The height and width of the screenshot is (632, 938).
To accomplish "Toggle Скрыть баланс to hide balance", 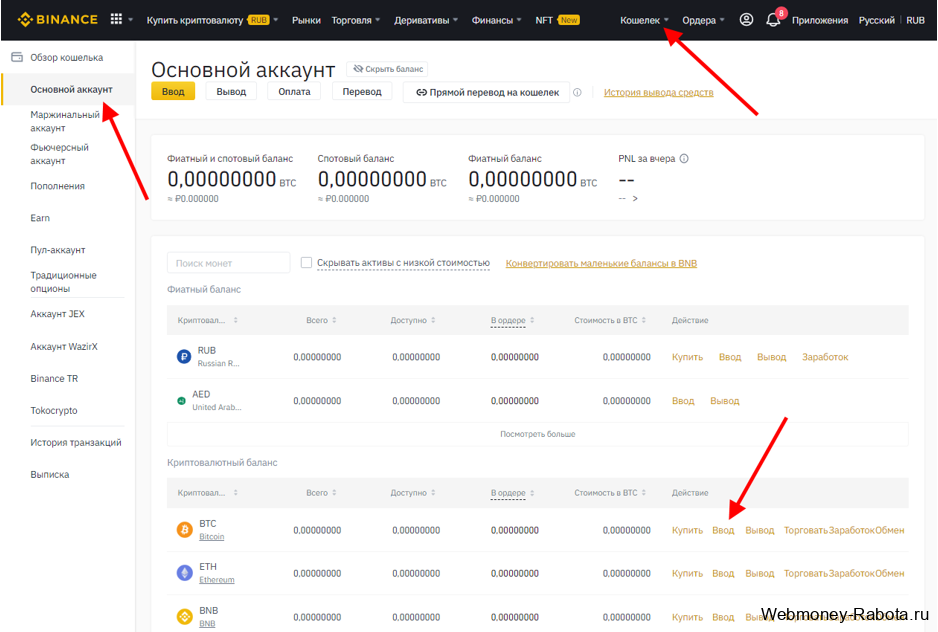I will point(388,69).
